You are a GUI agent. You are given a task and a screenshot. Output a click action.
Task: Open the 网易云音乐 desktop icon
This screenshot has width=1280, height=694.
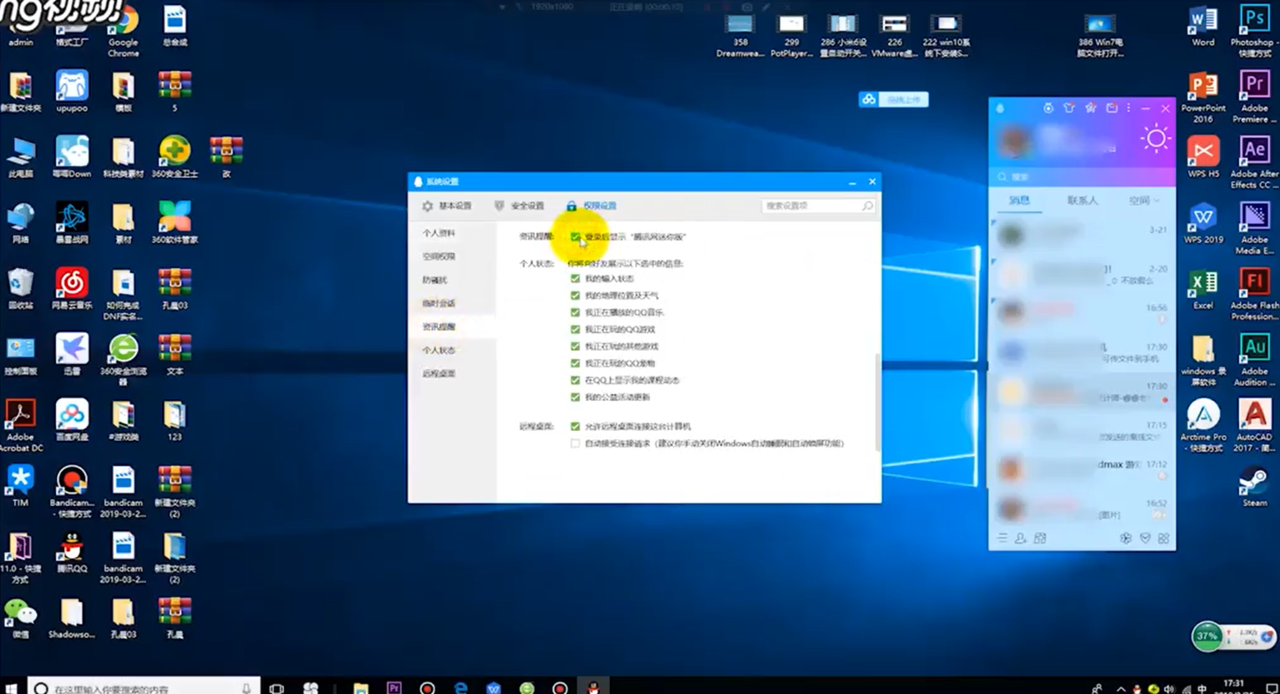71,290
